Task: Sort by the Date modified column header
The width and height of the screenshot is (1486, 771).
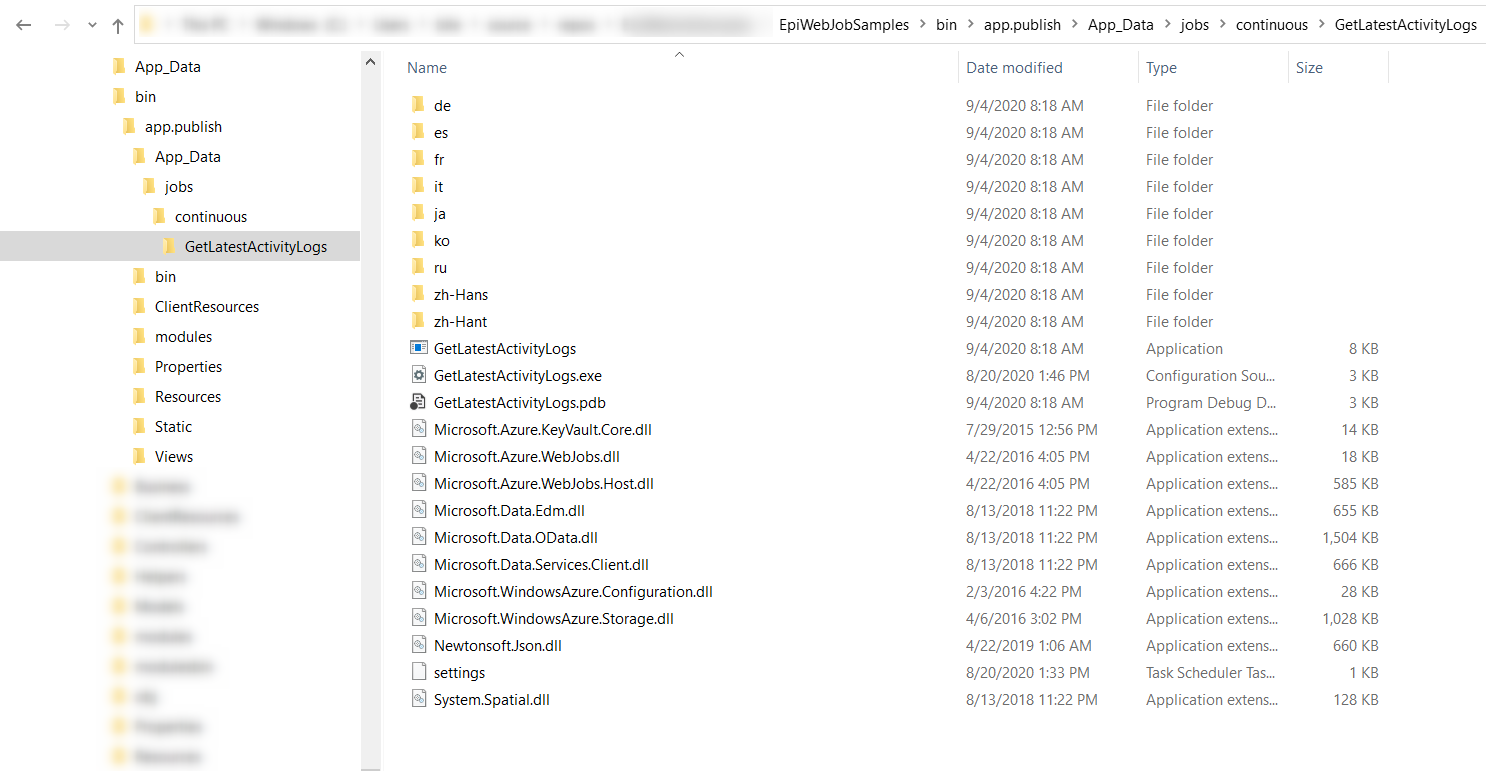Action: (1014, 68)
